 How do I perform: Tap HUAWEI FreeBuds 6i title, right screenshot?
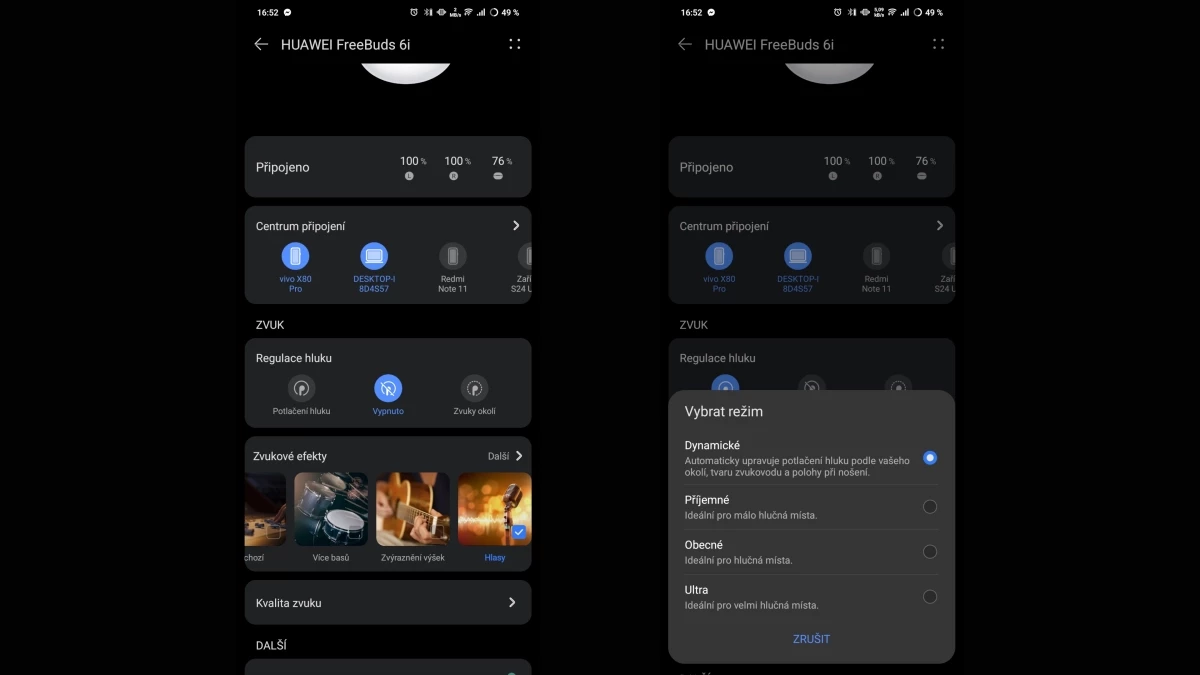pyautogui.click(x=769, y=44)
